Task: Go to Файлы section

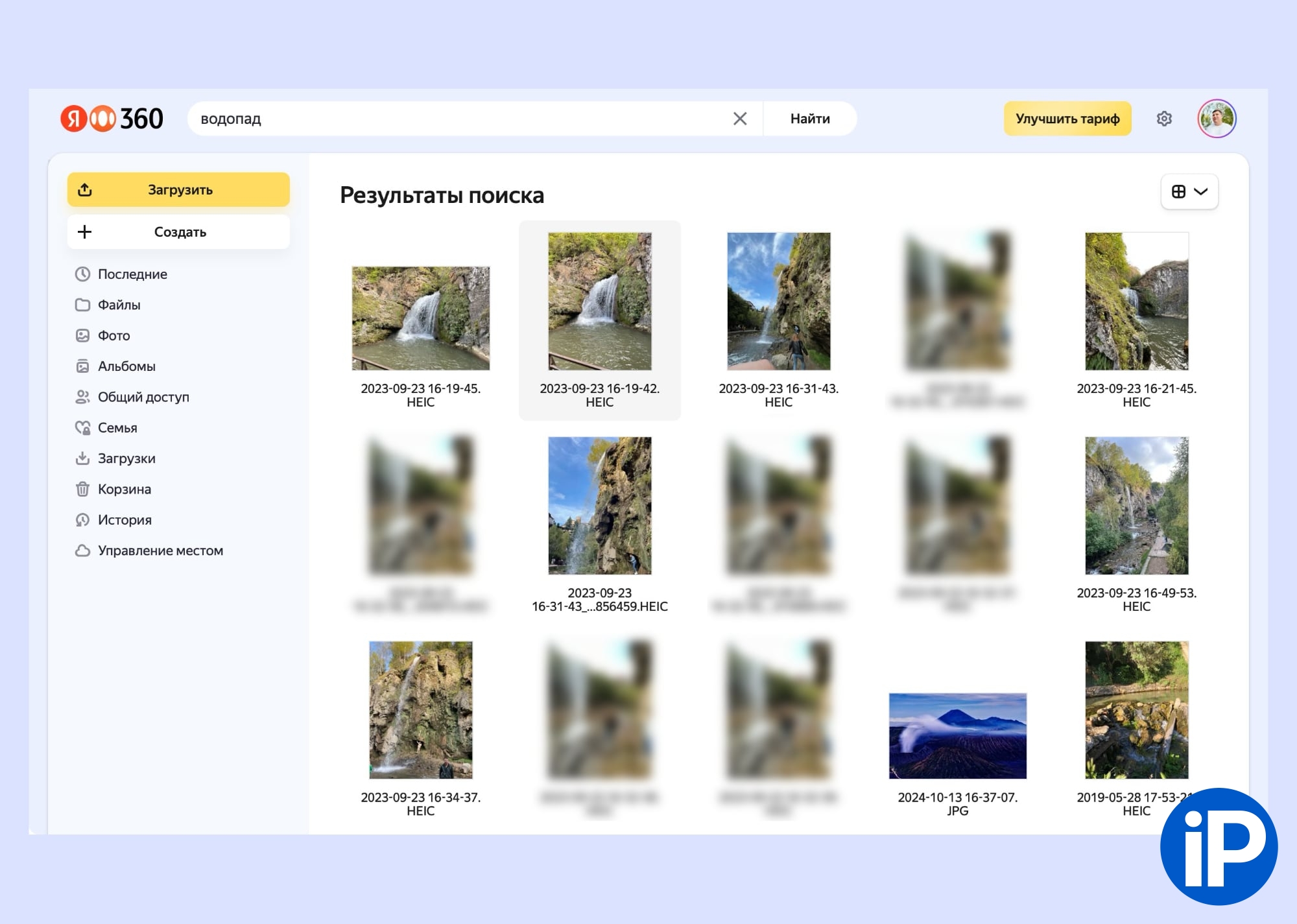Action: 119,305
